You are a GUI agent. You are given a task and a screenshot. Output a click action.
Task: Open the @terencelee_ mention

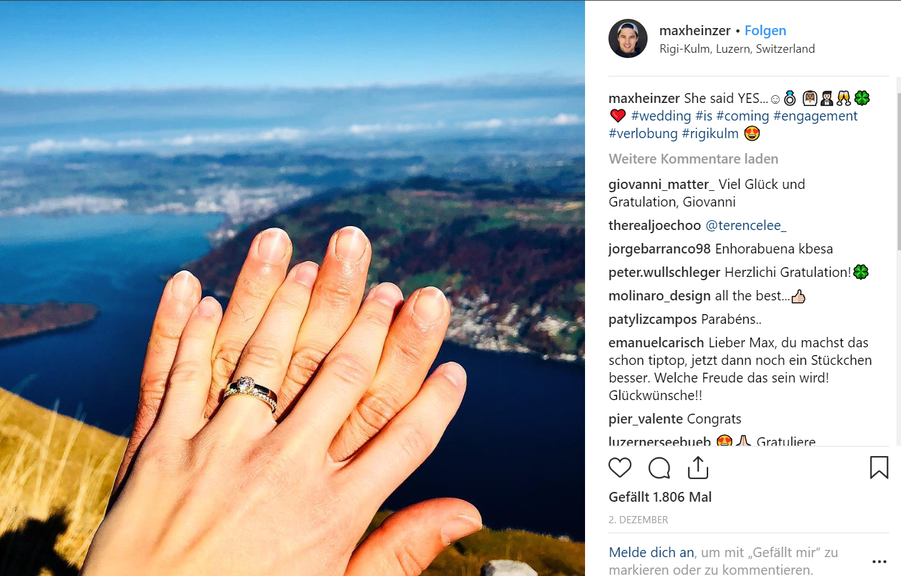[745, 225]
